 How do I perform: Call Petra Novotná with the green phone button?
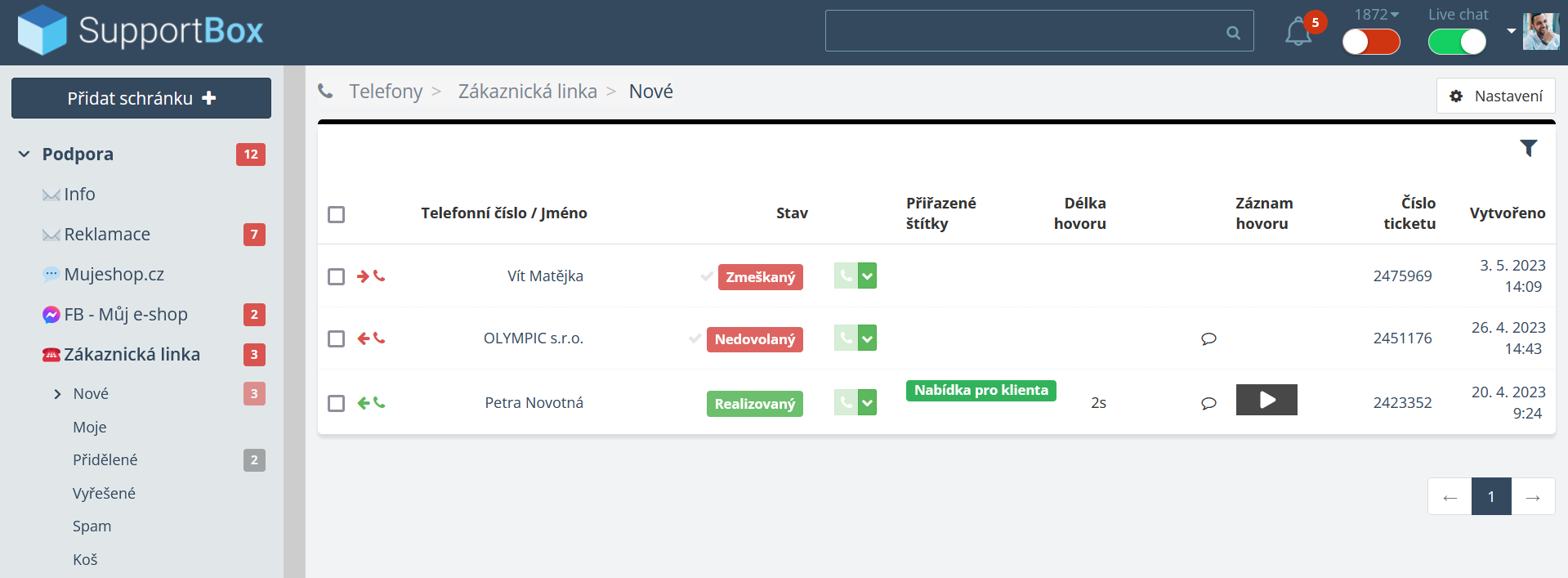click(846, 402)
